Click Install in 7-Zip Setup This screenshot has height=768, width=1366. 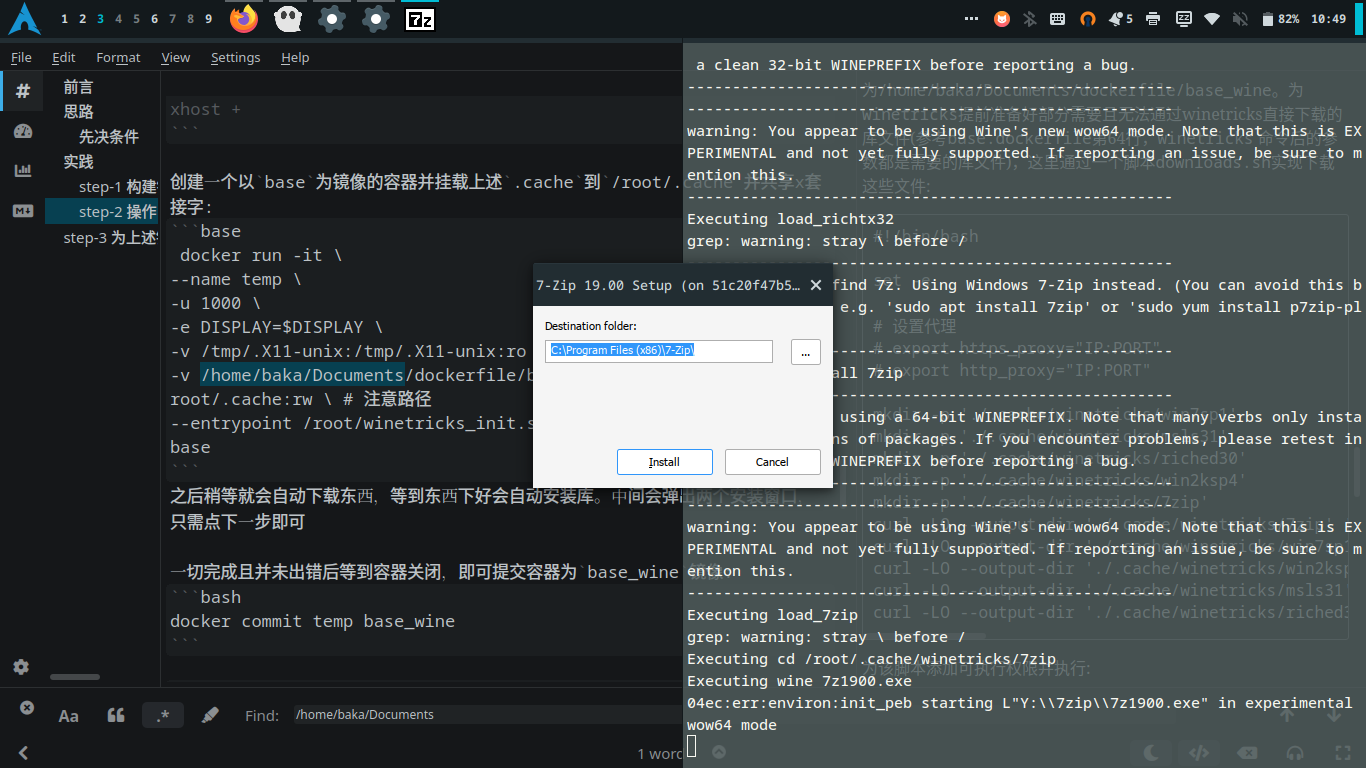[664, 462]
